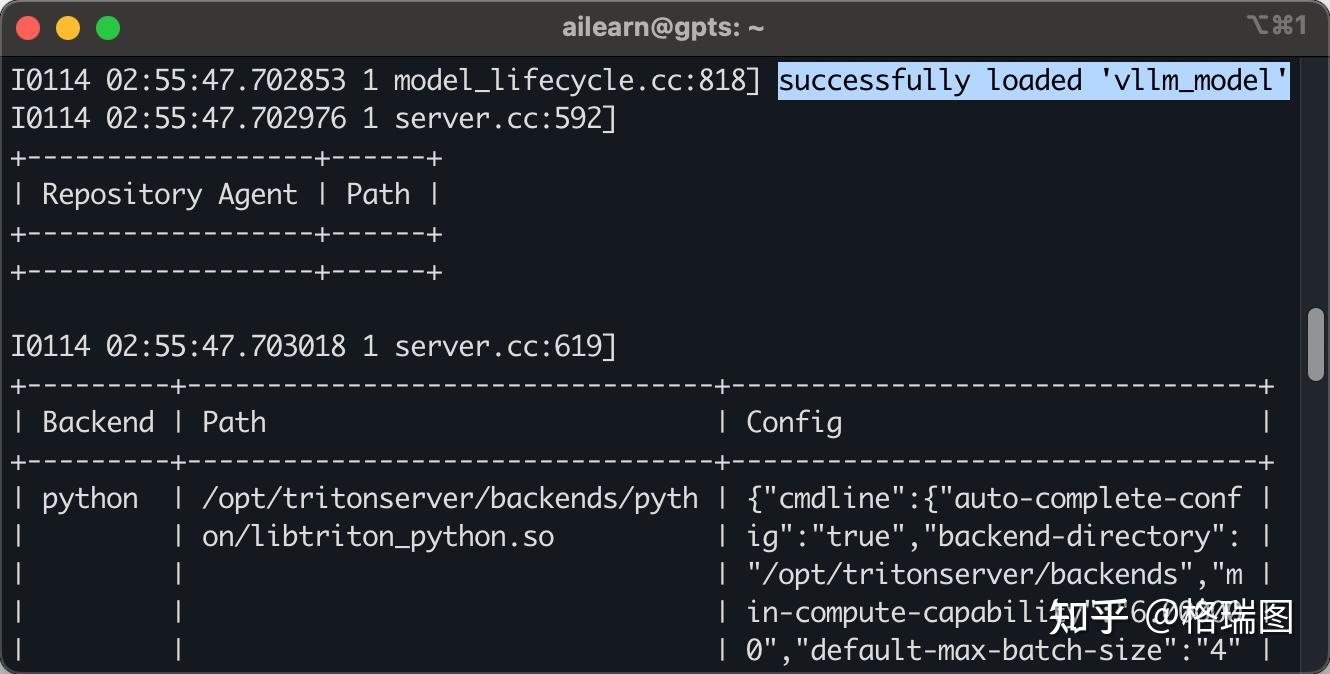Click highlighted text successfully loaded 'vllm_model'
Screen dimensions: 1330x674
(x=1033, y=80)
